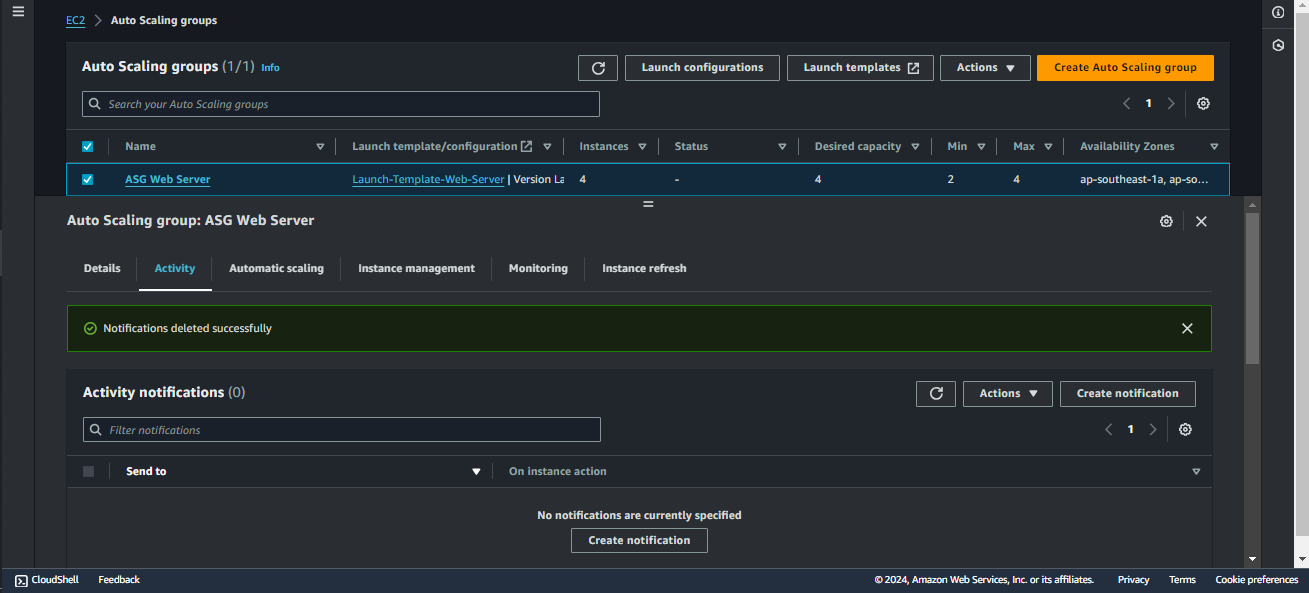Go to next page of Auto Scaling groups
Viewport: 1309px width, 593px height.
pyautogui.click(x=1171, y=104)
